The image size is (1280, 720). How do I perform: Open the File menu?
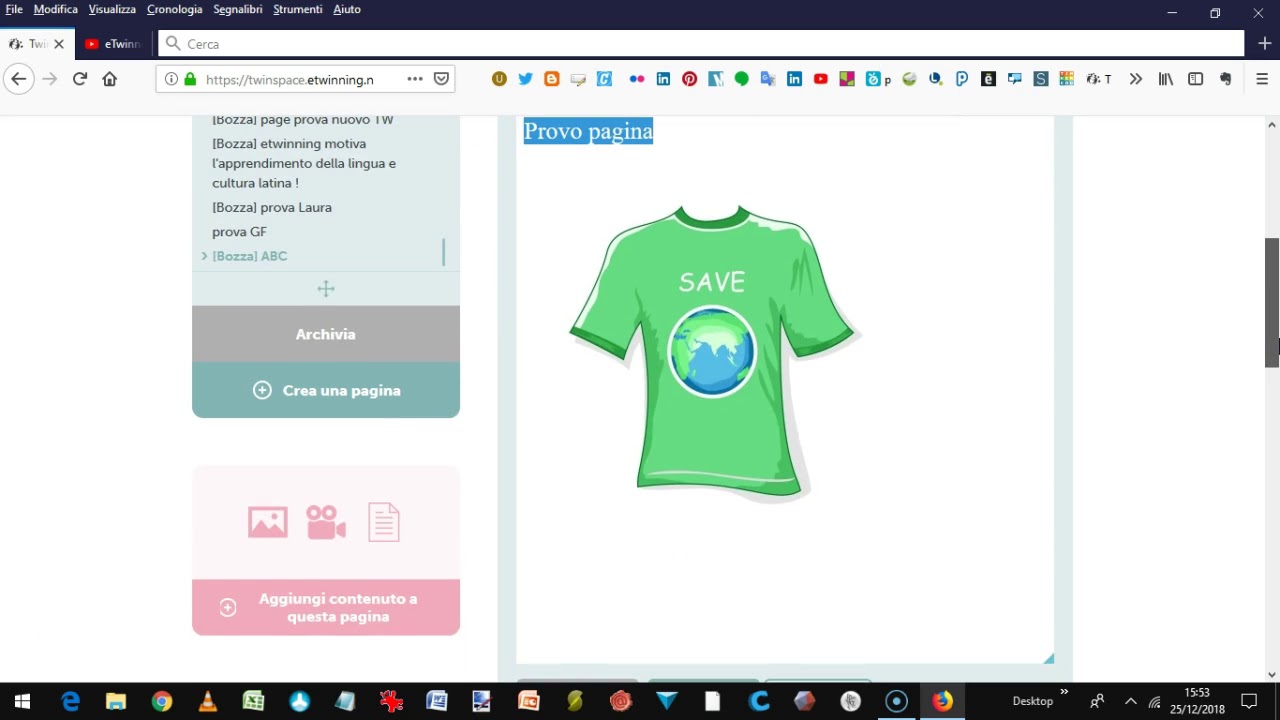pos(14,9)
